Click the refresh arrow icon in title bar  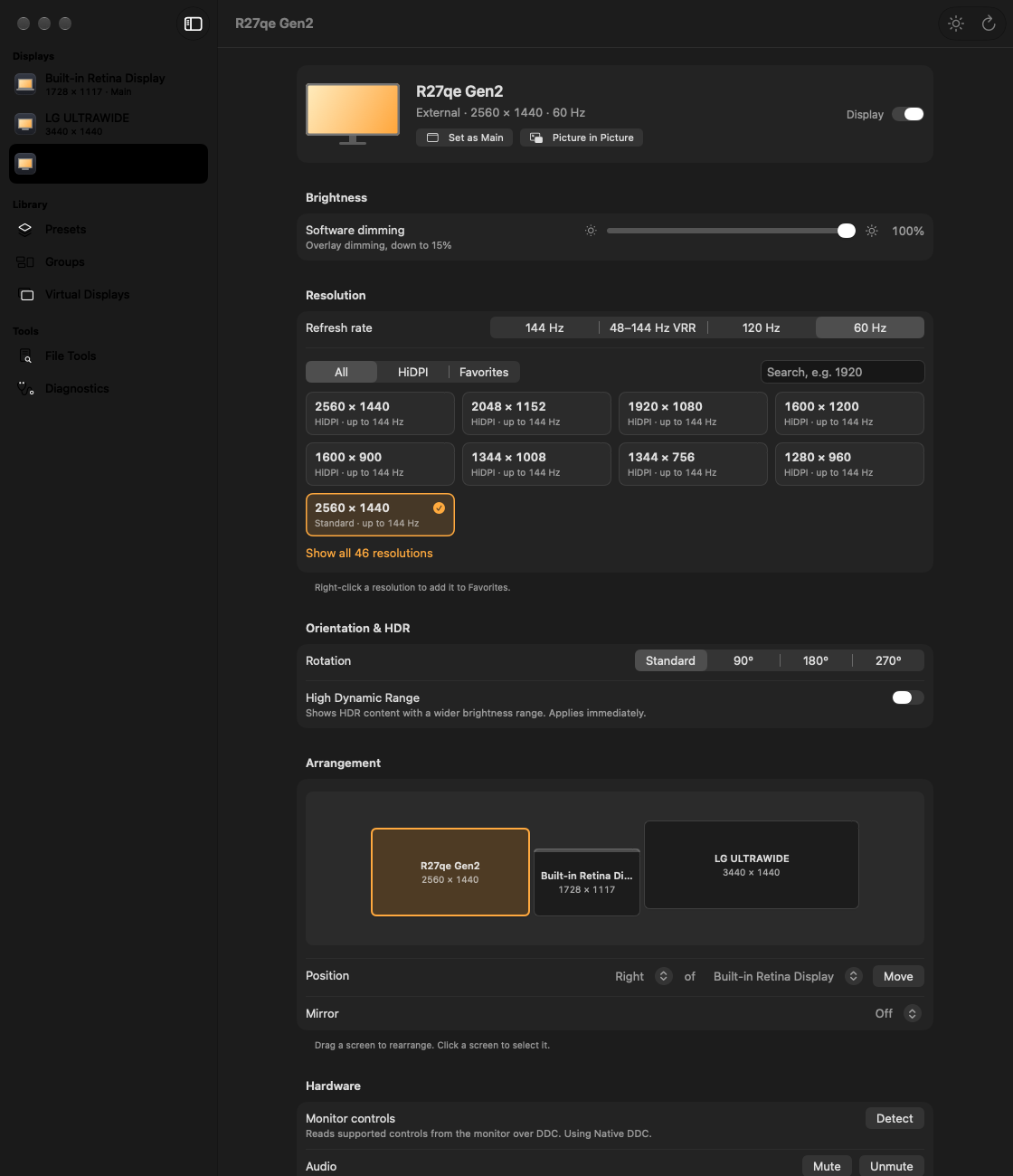pos(989,24)
